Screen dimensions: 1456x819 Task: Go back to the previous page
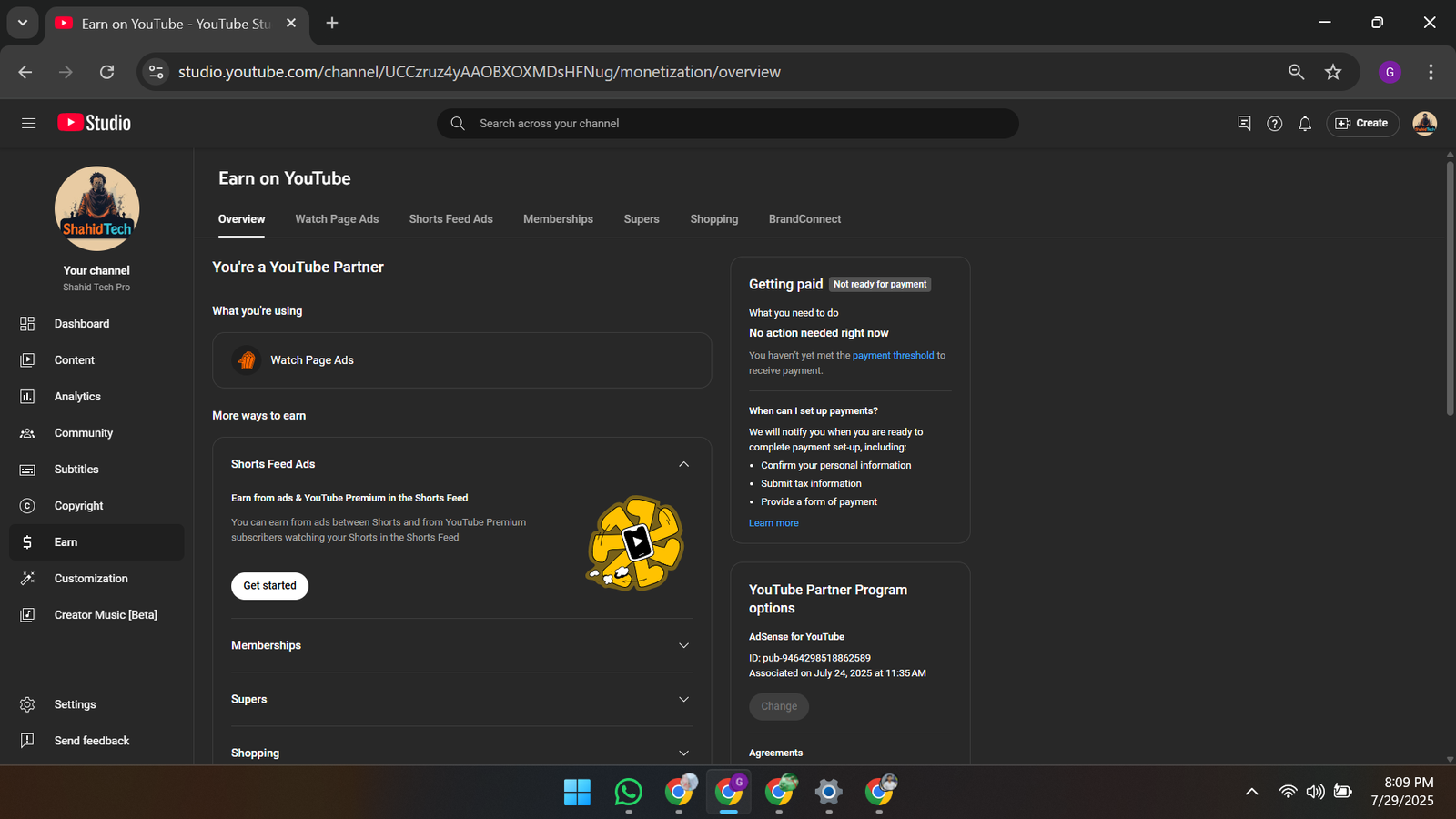(25, 72)
